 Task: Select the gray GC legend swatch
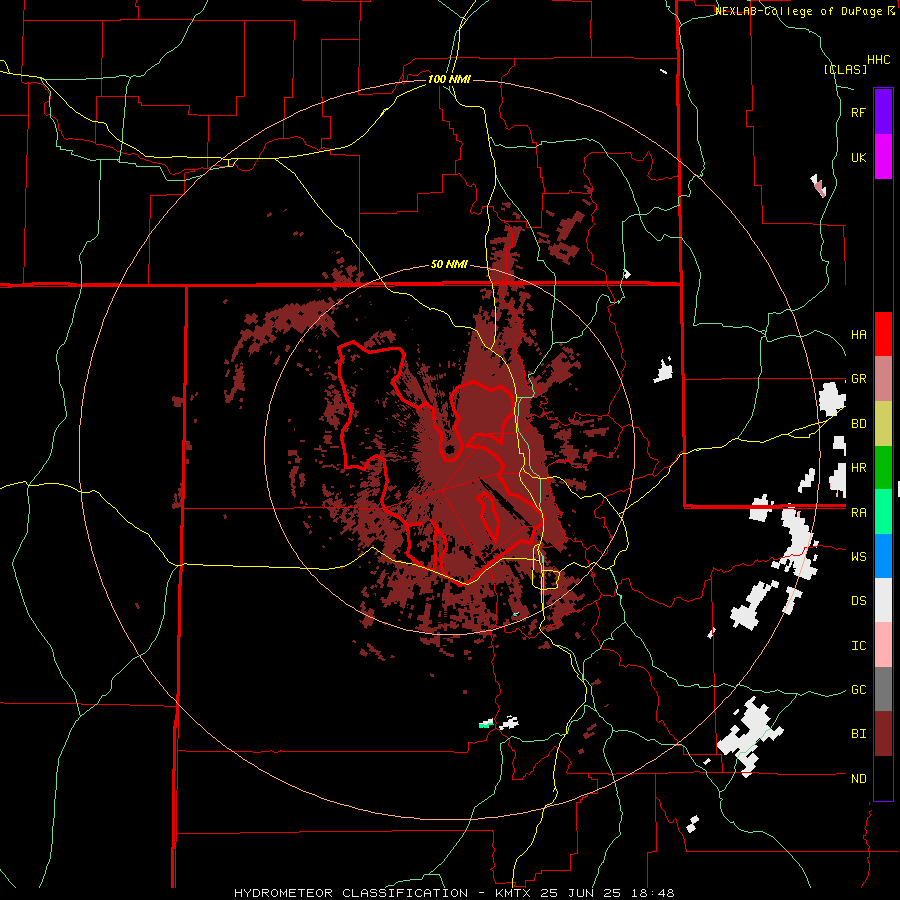pyautogui.click(x=883, y=690)
